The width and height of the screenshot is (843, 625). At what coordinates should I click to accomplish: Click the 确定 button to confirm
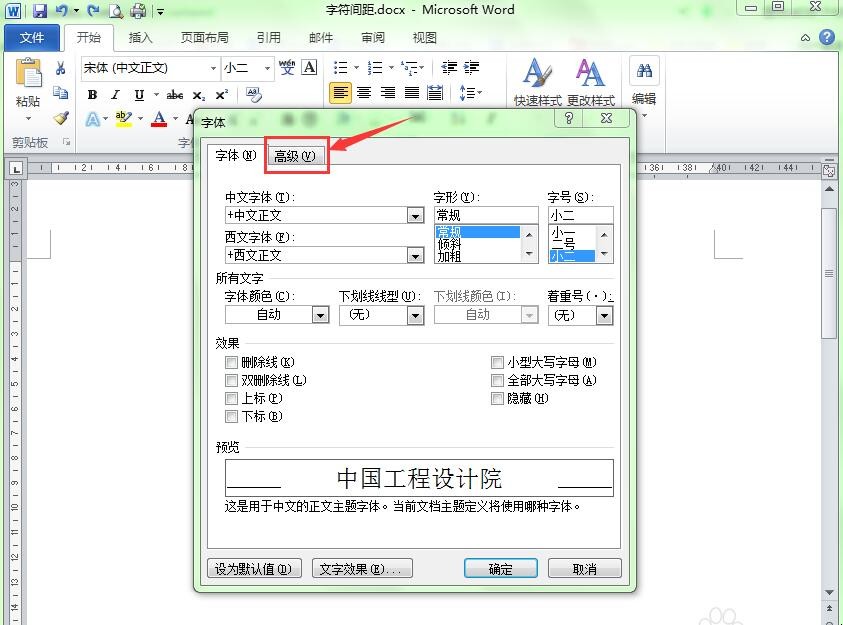(x=500, y=568)
